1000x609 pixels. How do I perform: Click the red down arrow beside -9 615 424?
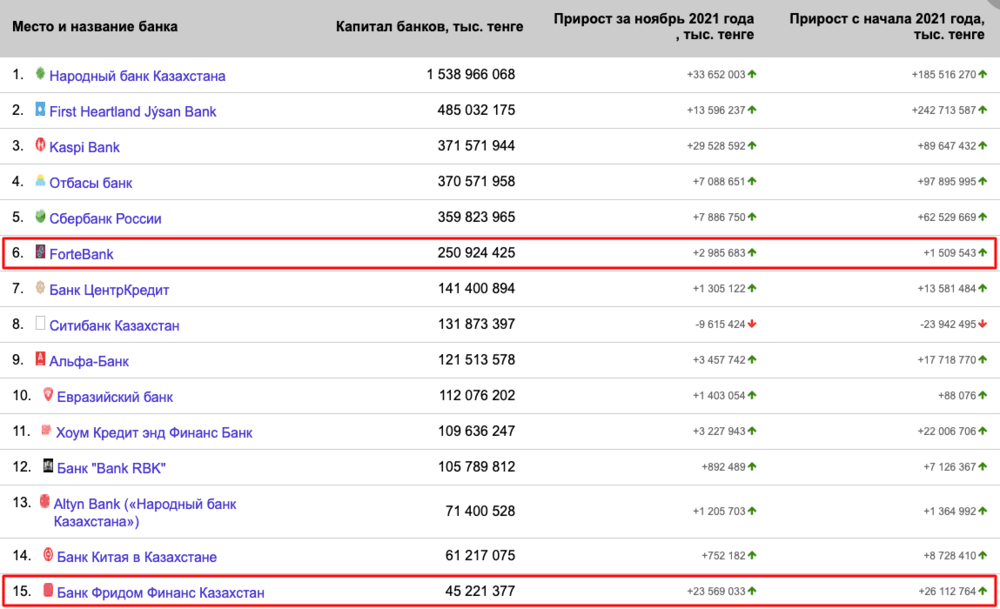click(x=752, y=324)
